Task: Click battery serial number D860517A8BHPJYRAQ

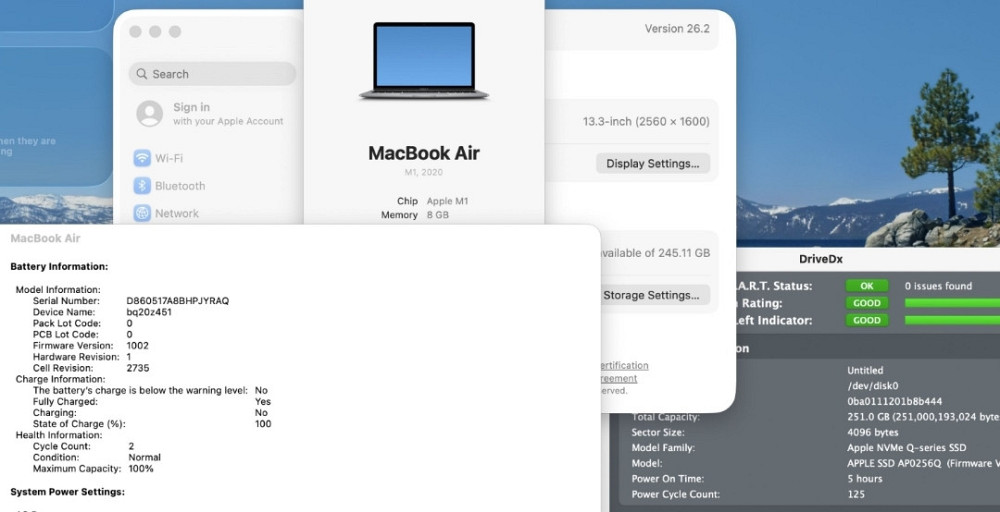Action: 178,300
